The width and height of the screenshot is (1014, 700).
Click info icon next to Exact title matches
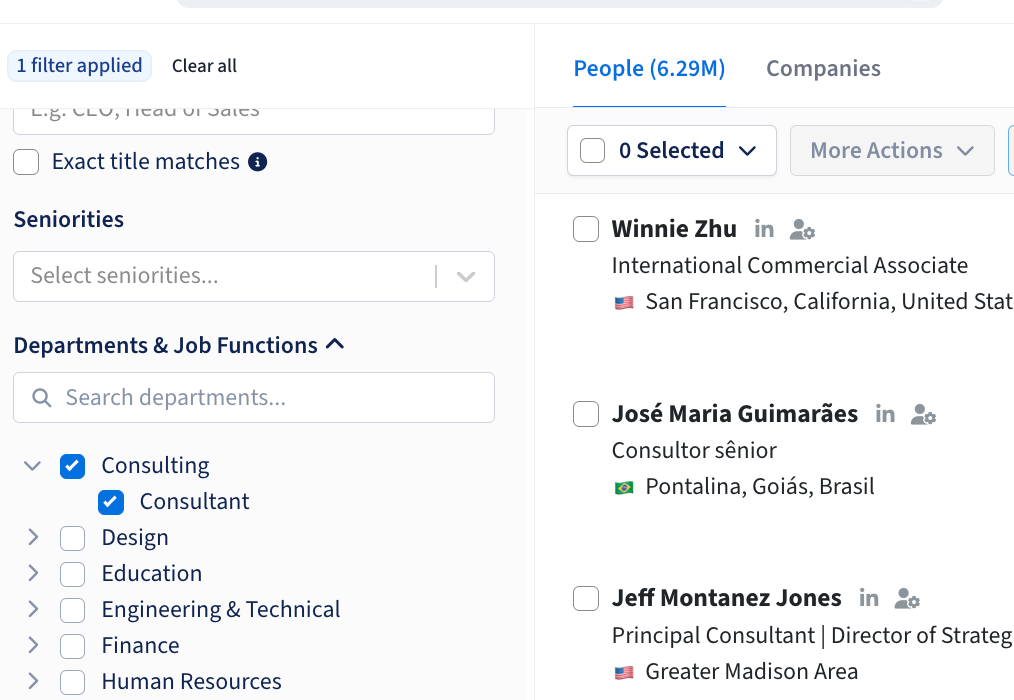[257, 162]
